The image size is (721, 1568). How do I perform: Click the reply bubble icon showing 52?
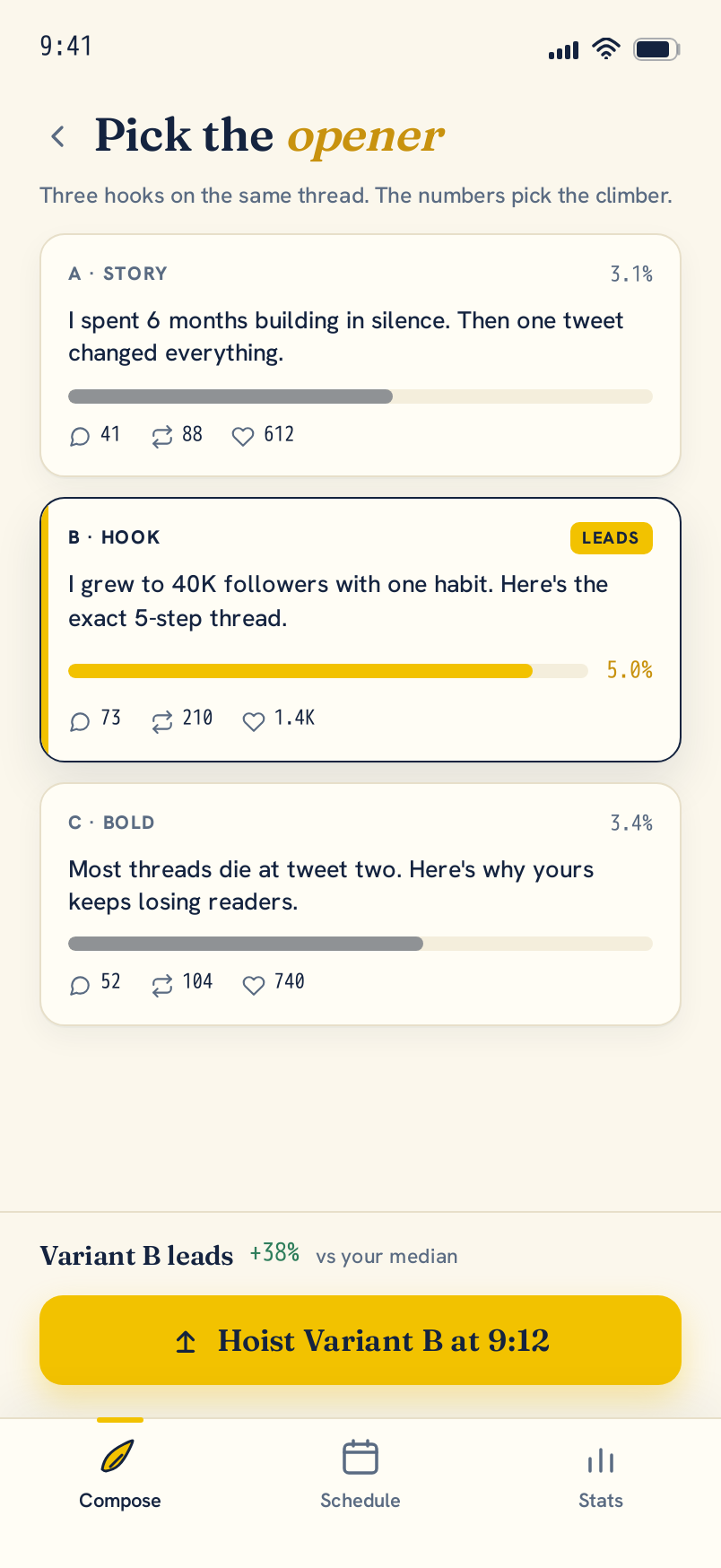tap(80, 984)
